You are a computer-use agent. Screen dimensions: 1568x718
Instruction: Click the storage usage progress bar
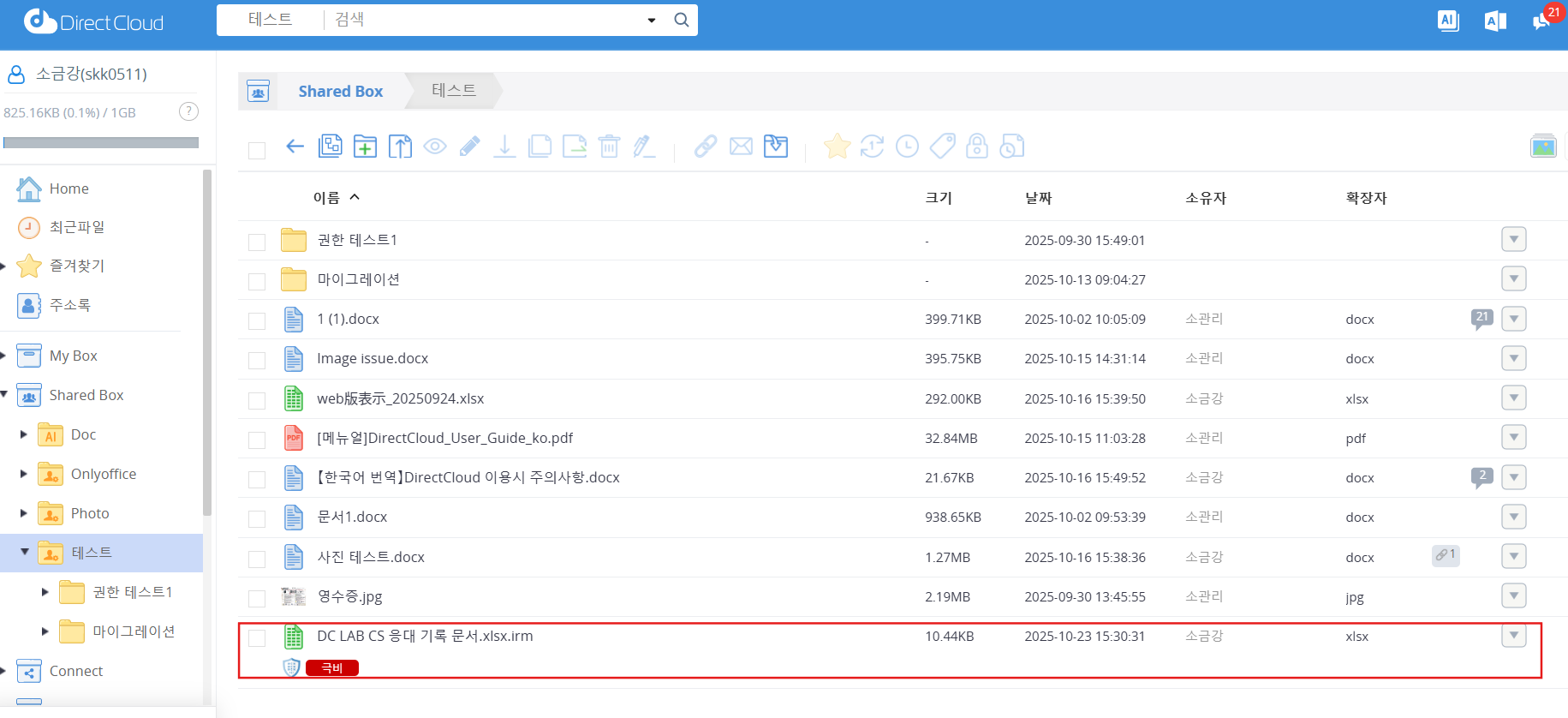coord(101,143)
